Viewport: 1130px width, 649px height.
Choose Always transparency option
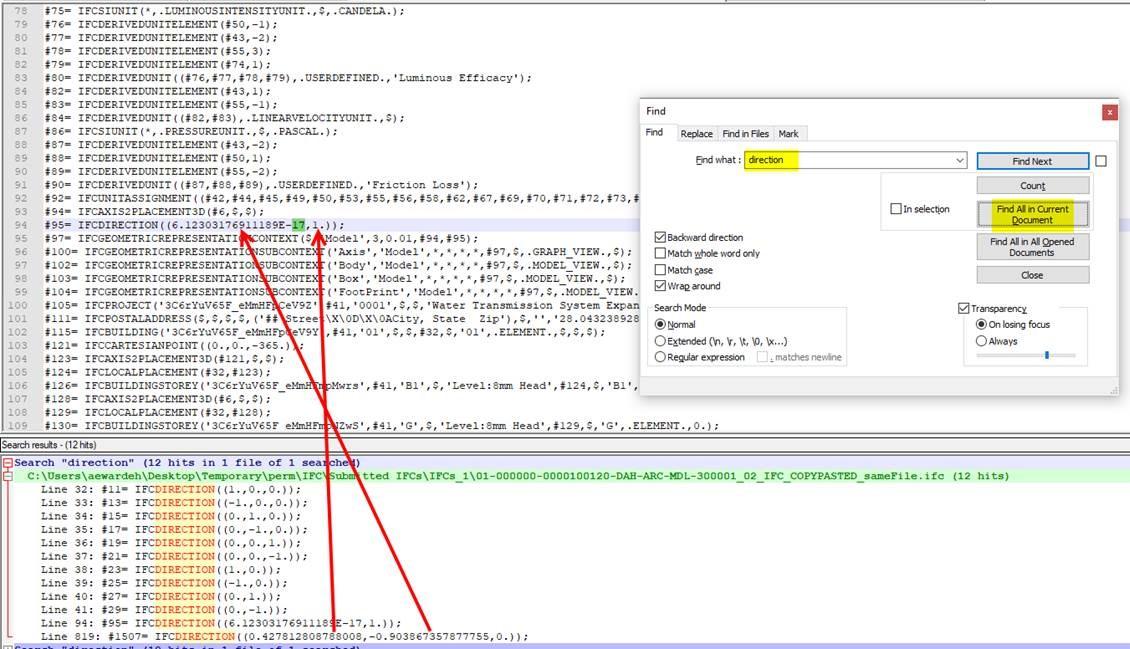click(981, 341)
